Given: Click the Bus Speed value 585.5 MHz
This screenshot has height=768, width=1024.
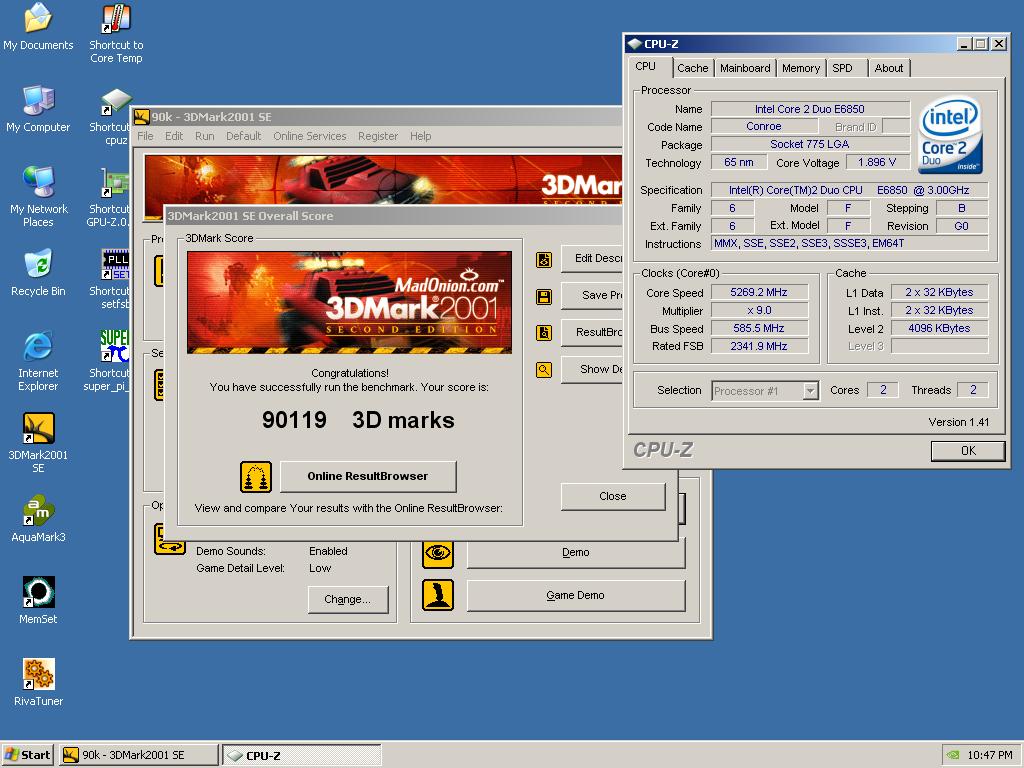Looking at the screenshot, I should (759, 328).
